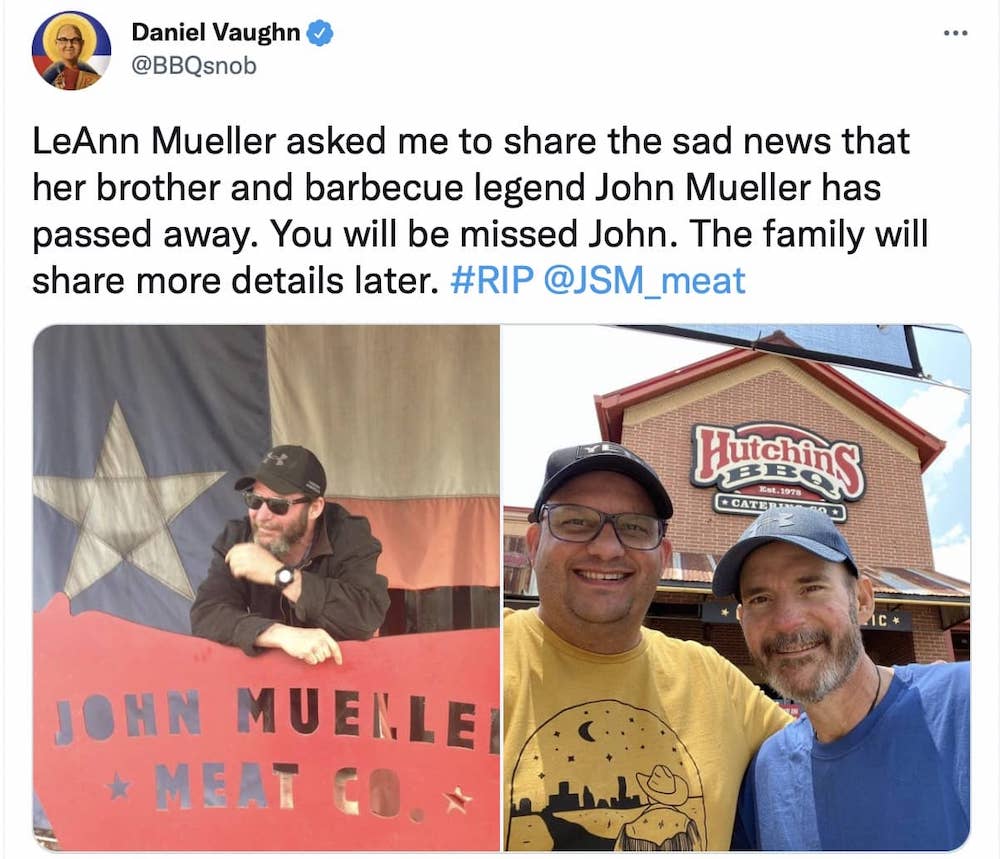This screenshot has width=1000, height=859.
Task: Open the left photo with Texas flag
Action: point(267,588)
